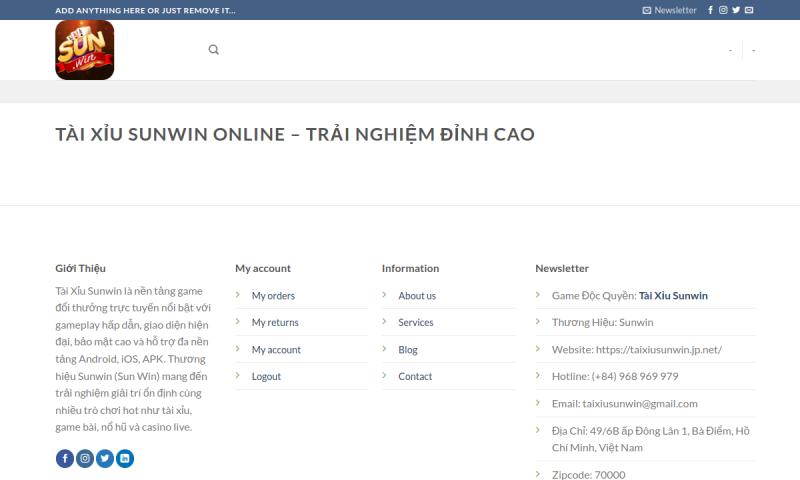The width and height of the screenshot is (800, 480).
Task: Go to My orders
Action: (x=273, y=296)
